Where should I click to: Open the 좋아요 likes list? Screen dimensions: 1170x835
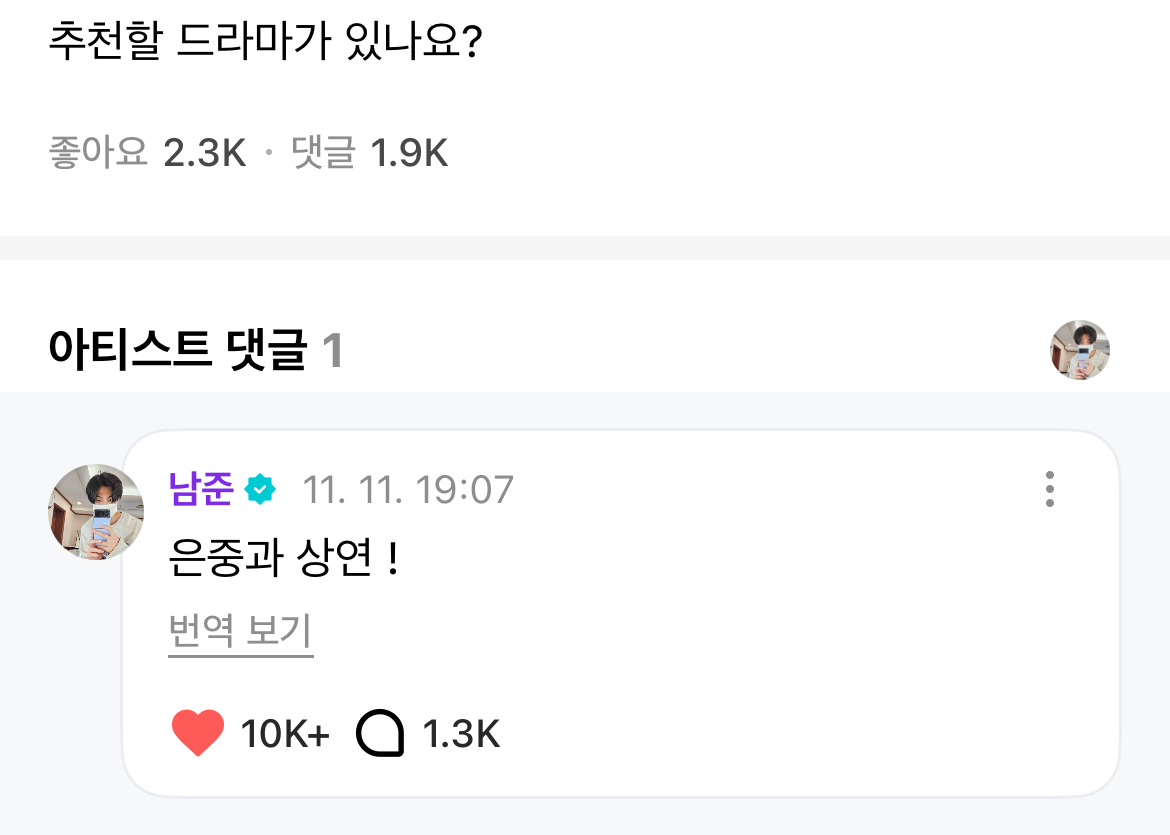tap(98, 154)
